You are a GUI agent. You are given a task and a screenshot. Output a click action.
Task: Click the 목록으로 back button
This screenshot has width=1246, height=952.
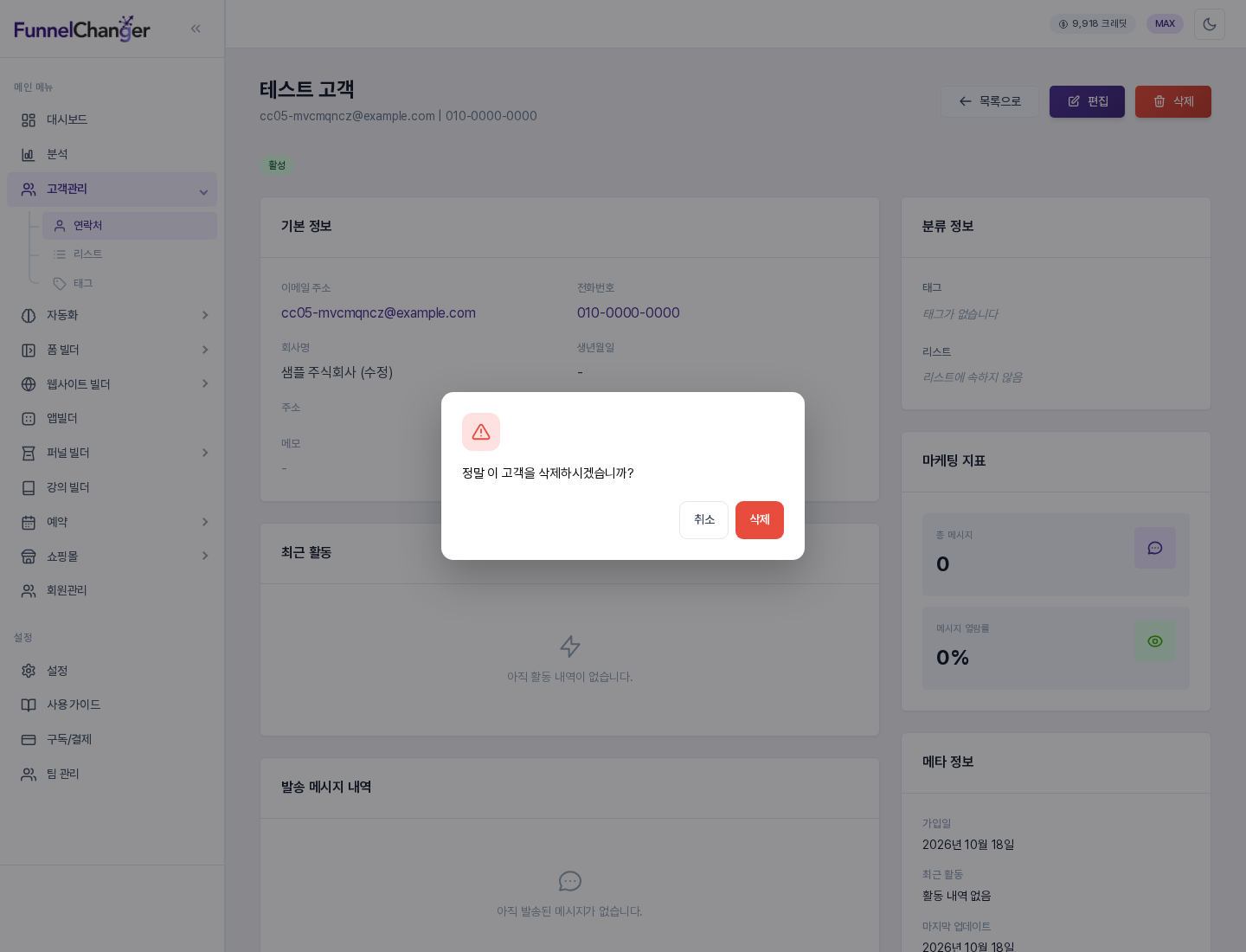point(990,101)
